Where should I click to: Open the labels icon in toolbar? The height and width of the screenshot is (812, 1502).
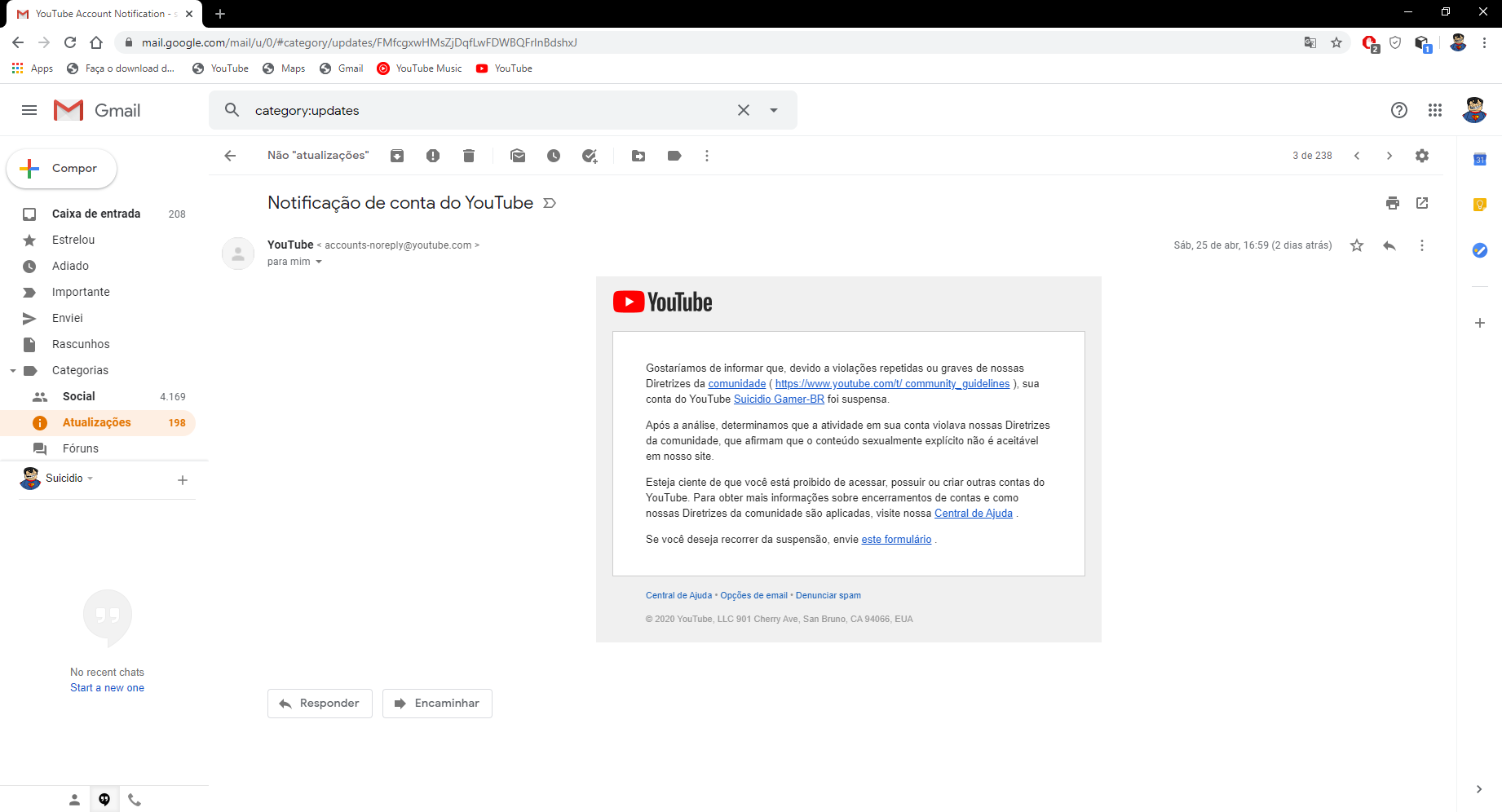click(674, 156)
